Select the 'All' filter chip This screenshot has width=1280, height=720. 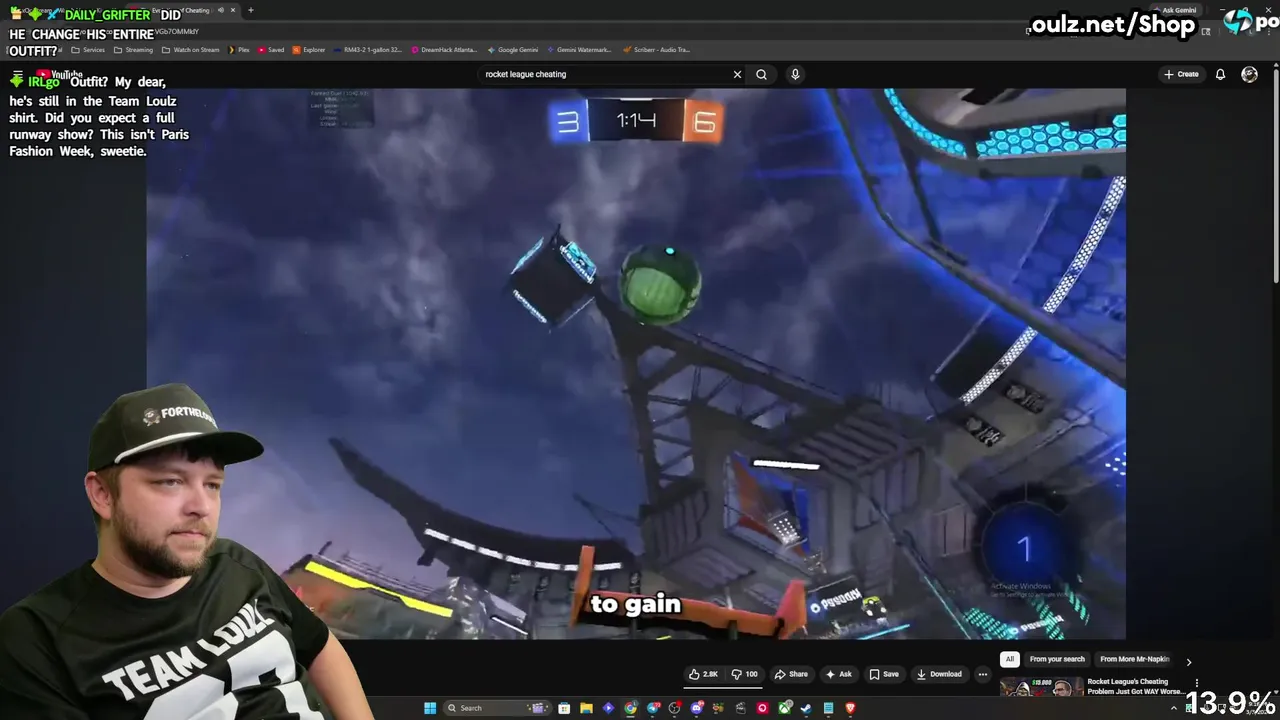tap(1010, 659)
